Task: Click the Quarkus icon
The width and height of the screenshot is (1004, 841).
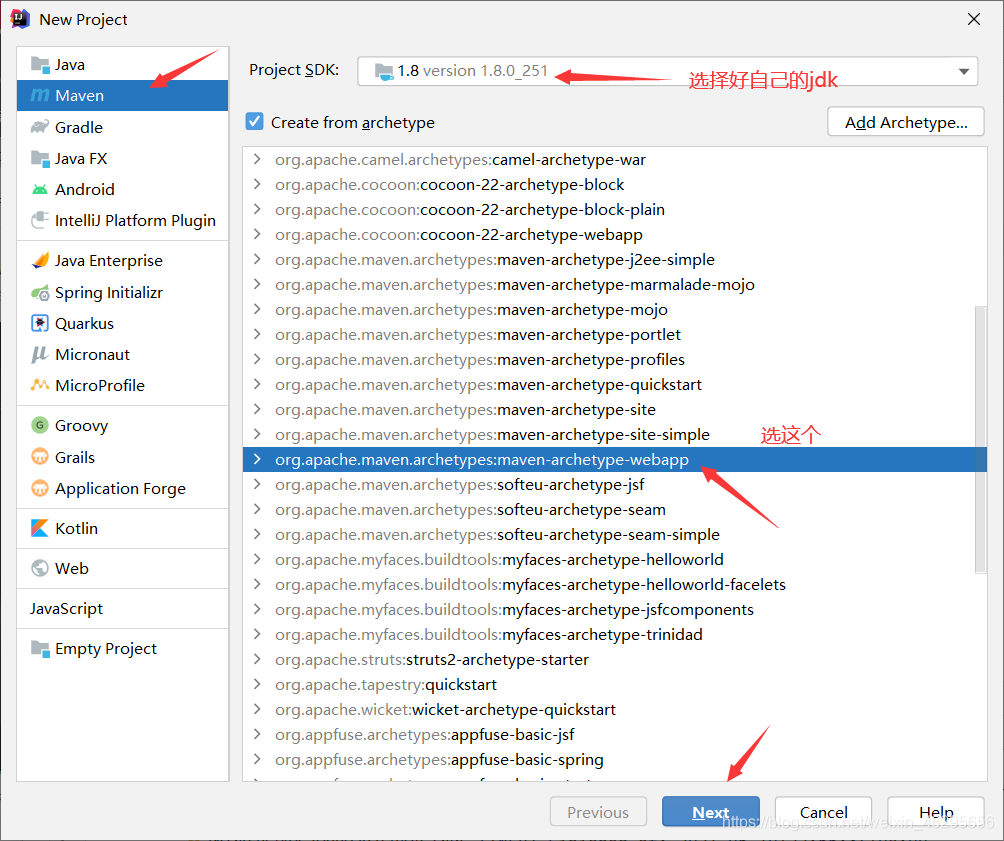Action: pos(40,323)
